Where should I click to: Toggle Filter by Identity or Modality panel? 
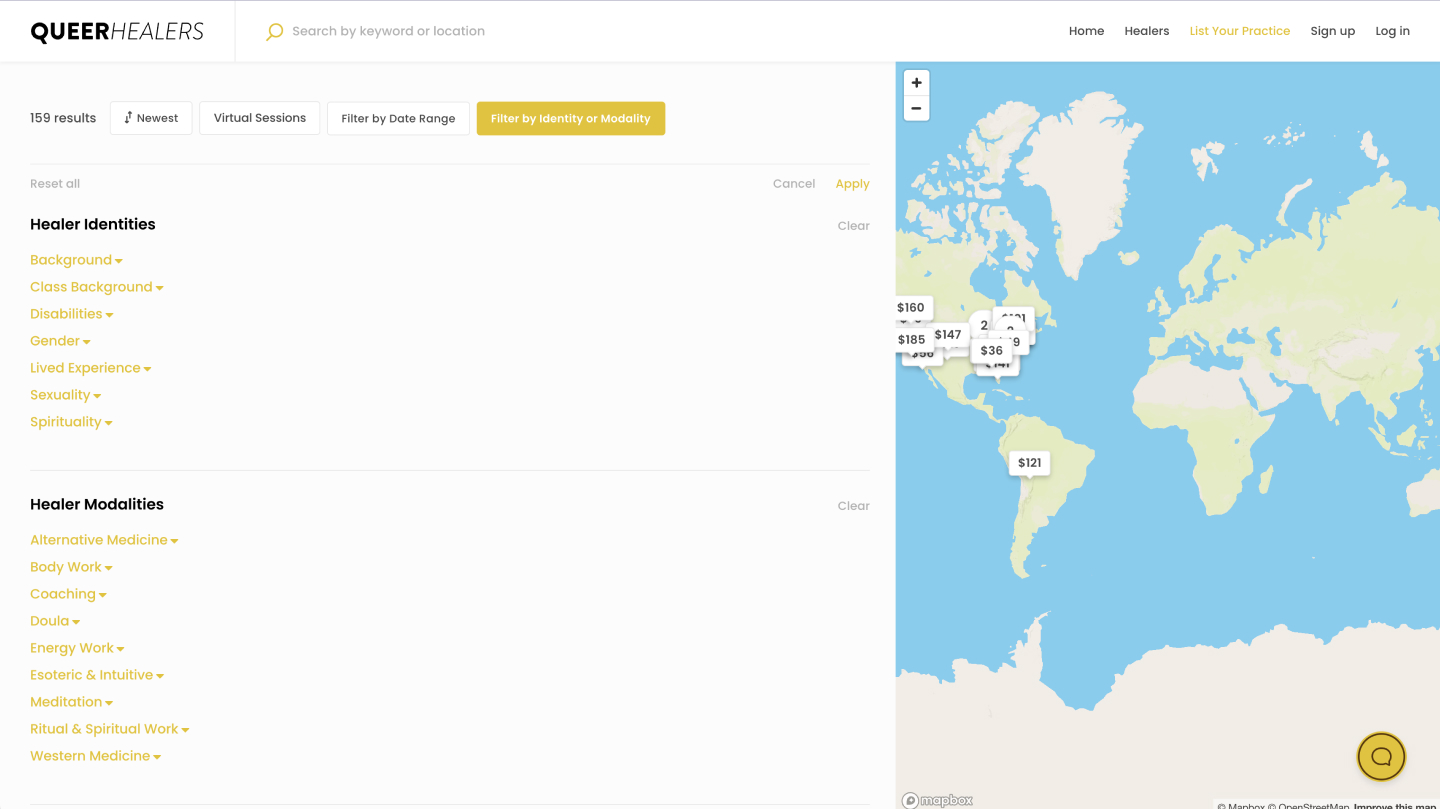pyautogui.click(x=570, y=118)
